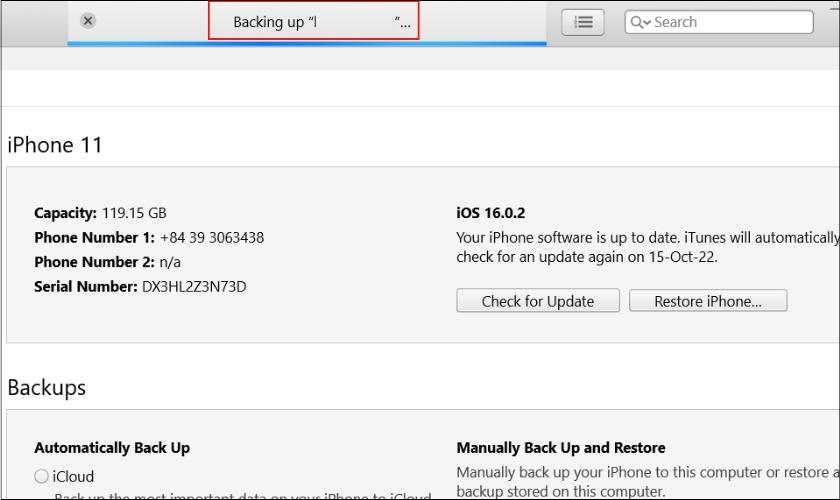The height and width of the screenshot is (500, 840).
Task: Click the Manually Back Up and Restore heading
Action: pyautogui.click(x=560, y=448)
